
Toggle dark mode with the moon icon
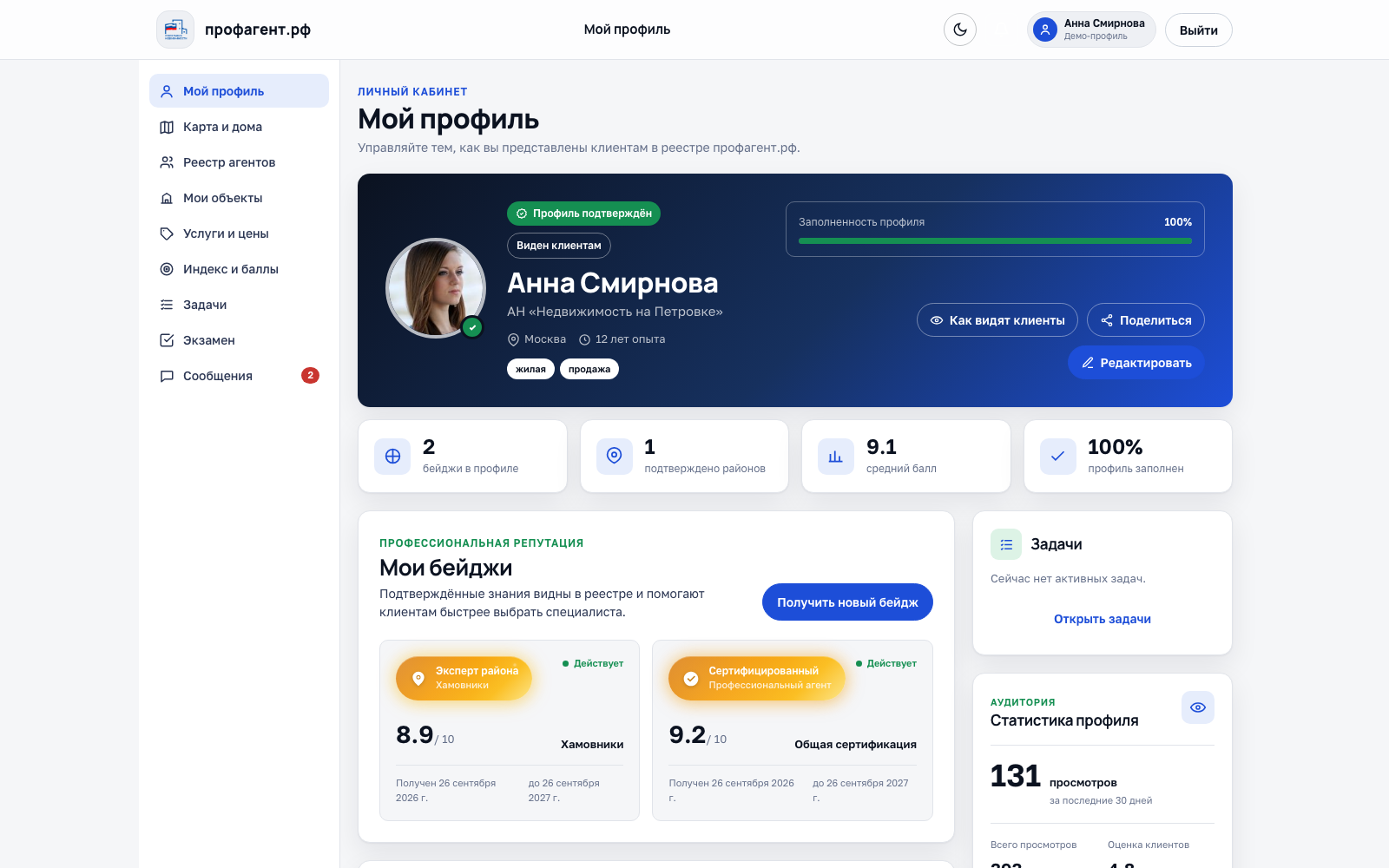pyautogui.click(x=960, y=30)
